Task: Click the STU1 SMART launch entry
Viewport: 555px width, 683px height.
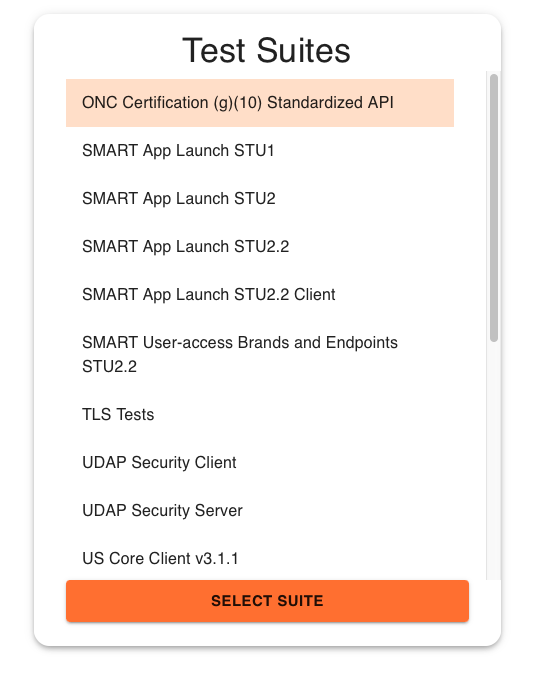Action: pyautogui.click(x=260, y=151)
